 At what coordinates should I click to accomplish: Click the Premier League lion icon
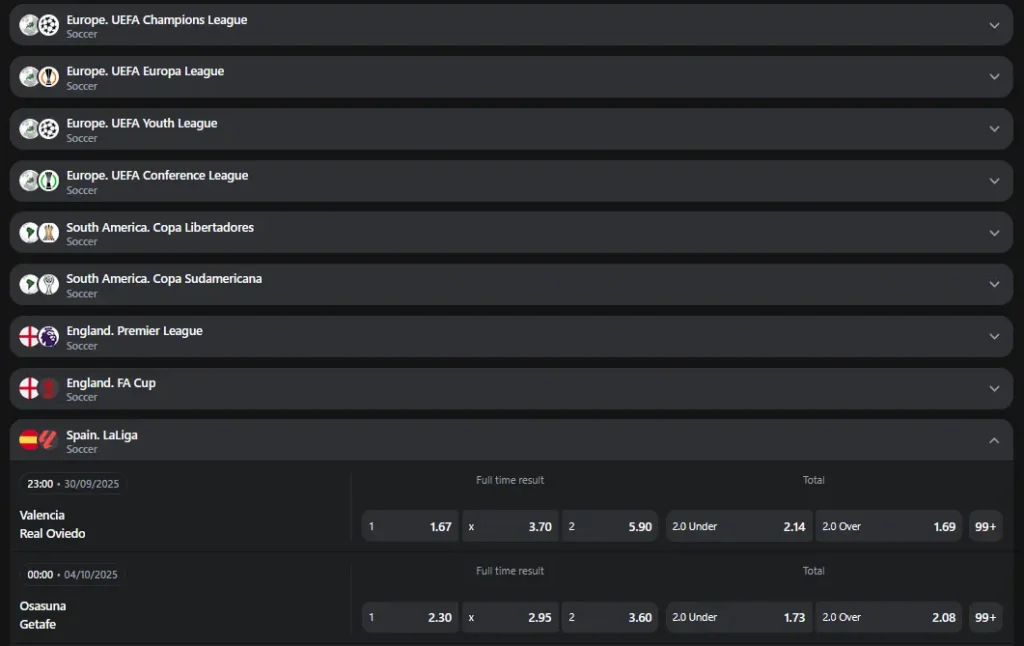[x=49, y=337]
